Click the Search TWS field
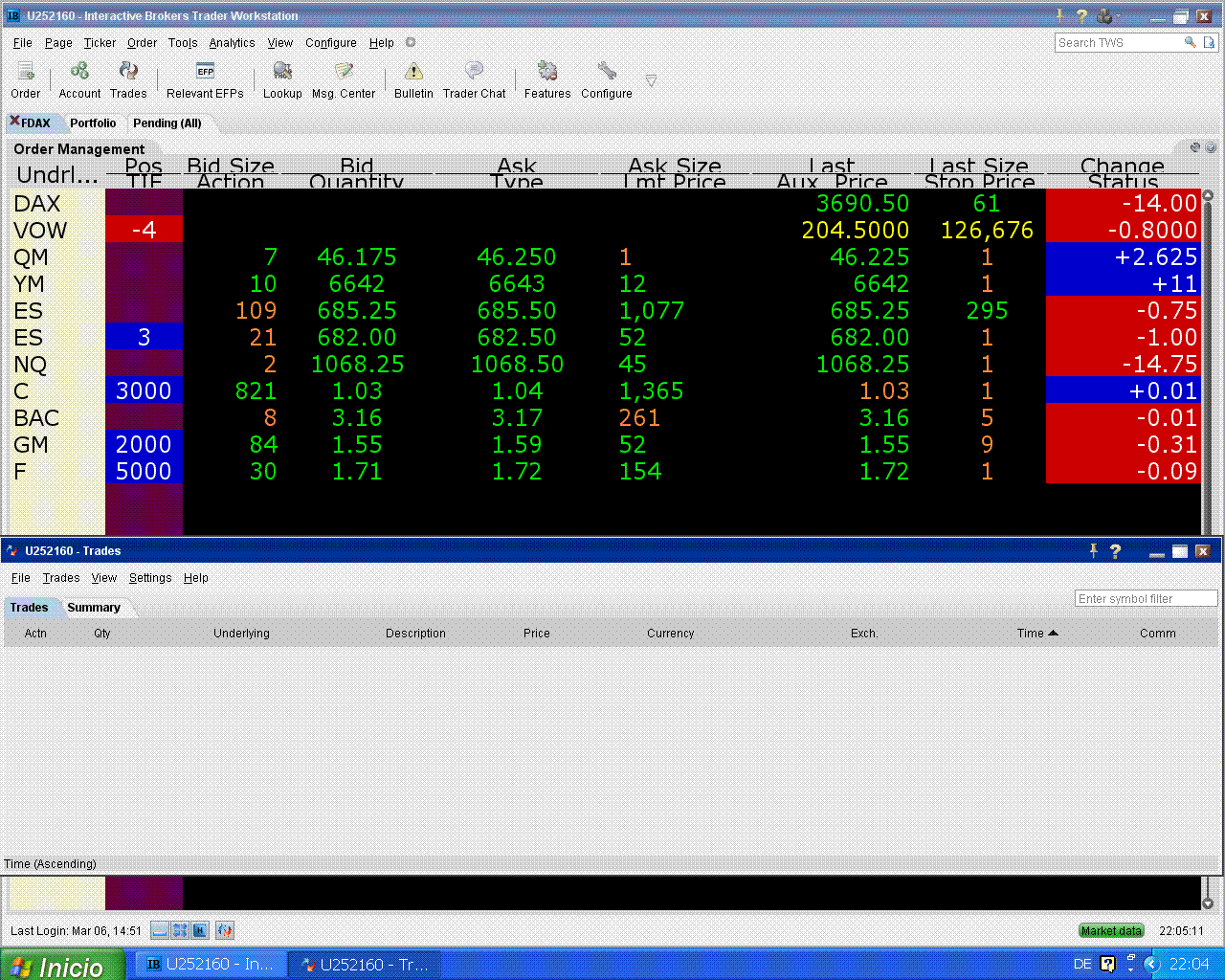 click(x=1119, y=43)
